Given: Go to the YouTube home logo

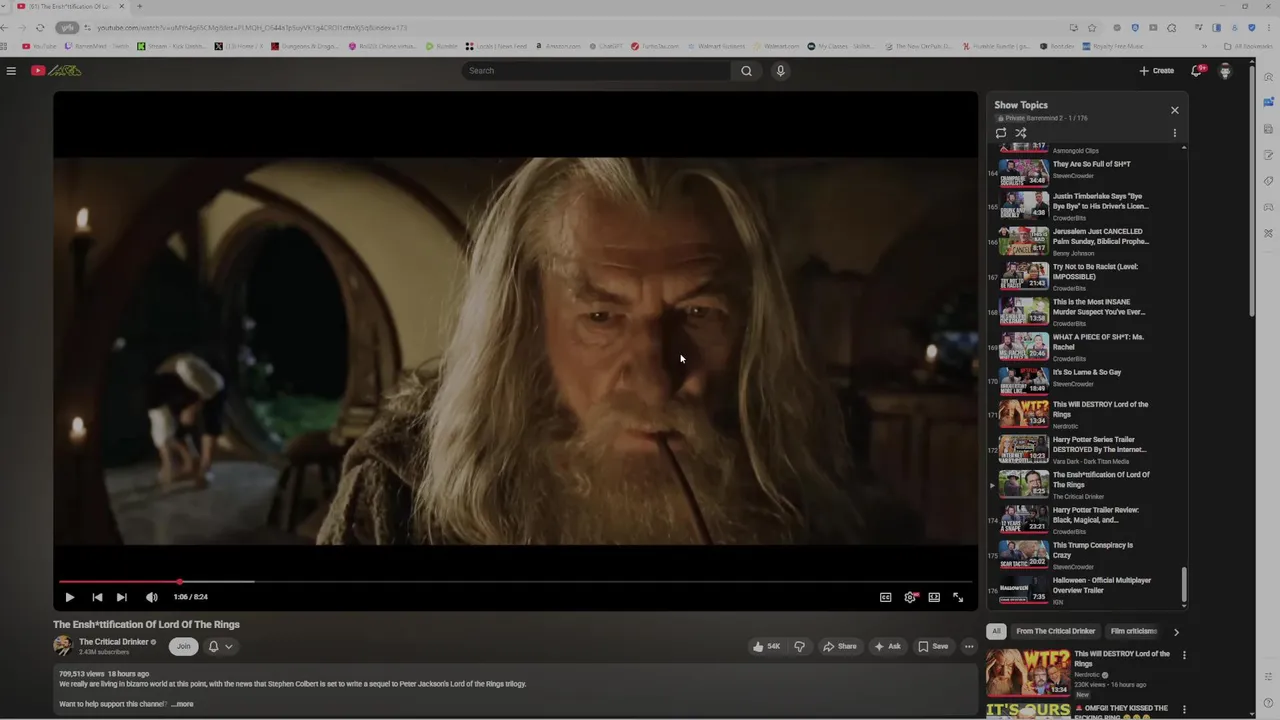Looking at the screenshot, I should (x=56, y=71).
